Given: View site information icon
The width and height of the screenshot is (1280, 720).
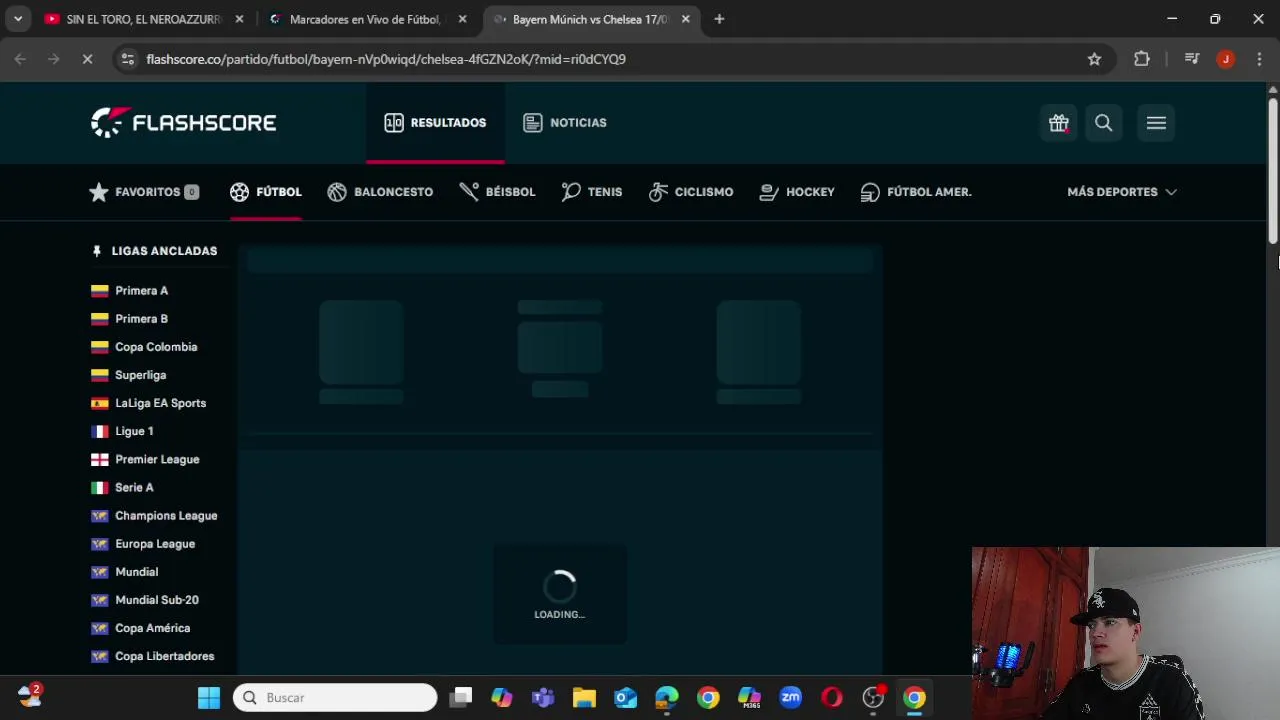Looking at the screenshot, I should pos(127,59).
